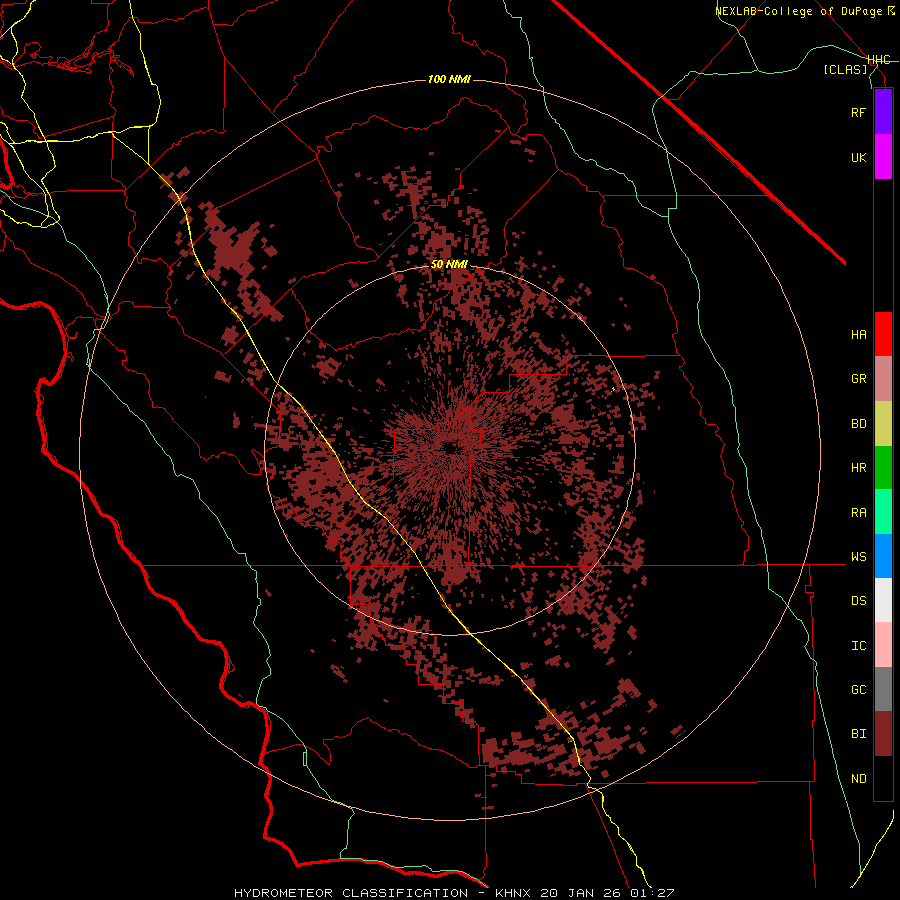Image resolution: width=900 pixels, height=900 pixels.
Task: Click the GR pink legend swatch
Action: point(883,379)
